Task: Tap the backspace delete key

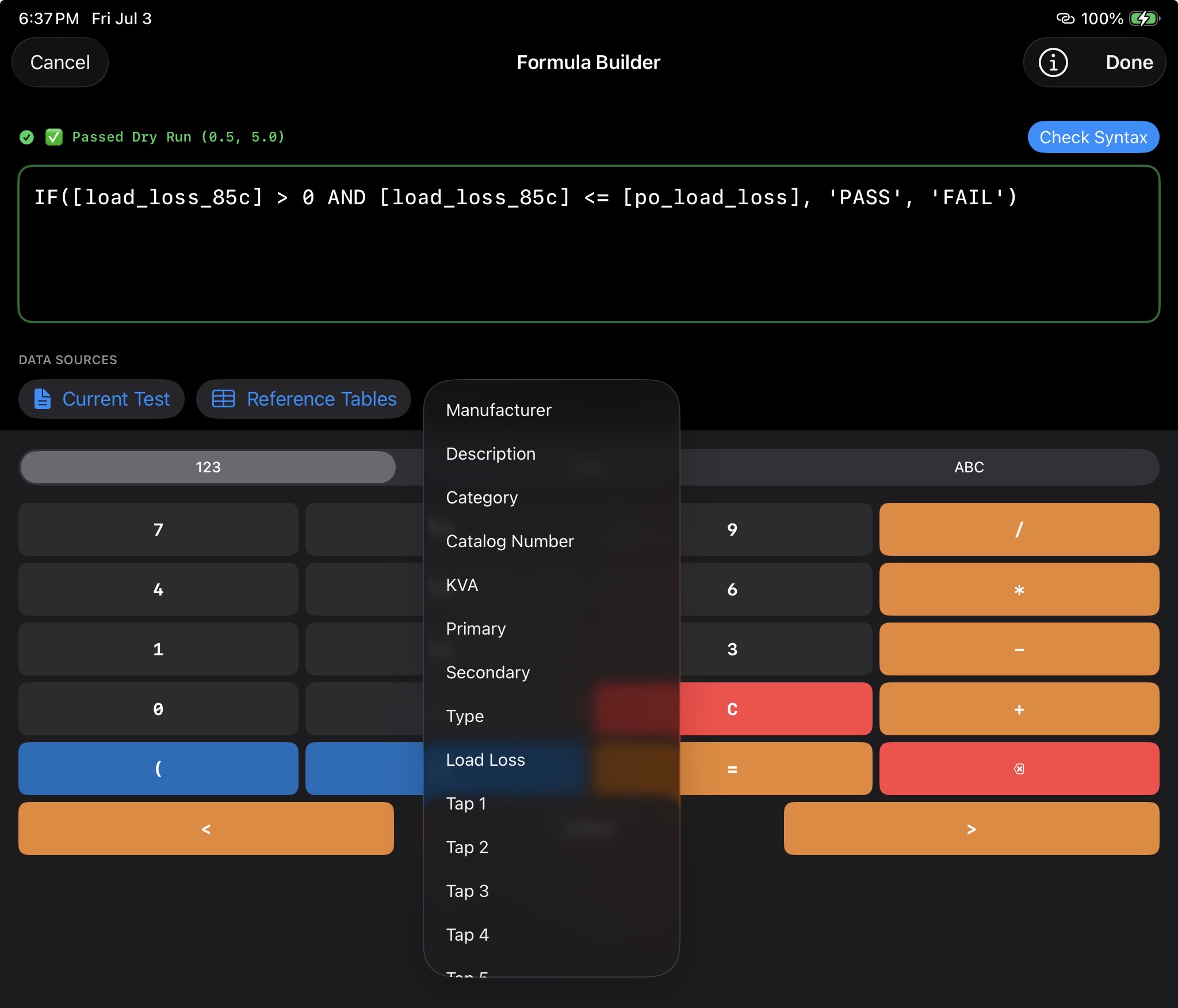Action: coord(1019,769)
